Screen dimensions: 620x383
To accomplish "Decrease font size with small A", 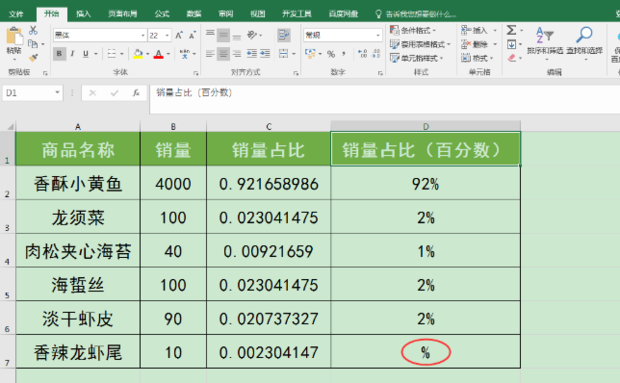I will [192, 36].
